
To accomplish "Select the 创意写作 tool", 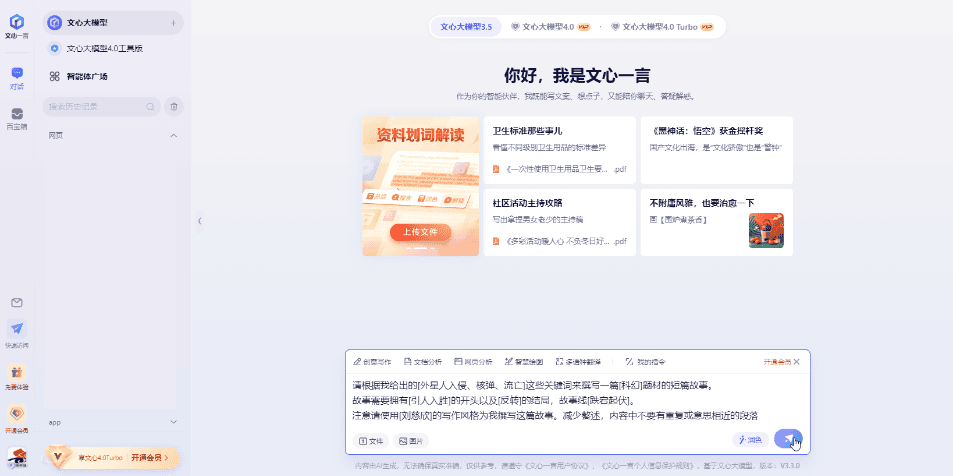I will (372, 362).
